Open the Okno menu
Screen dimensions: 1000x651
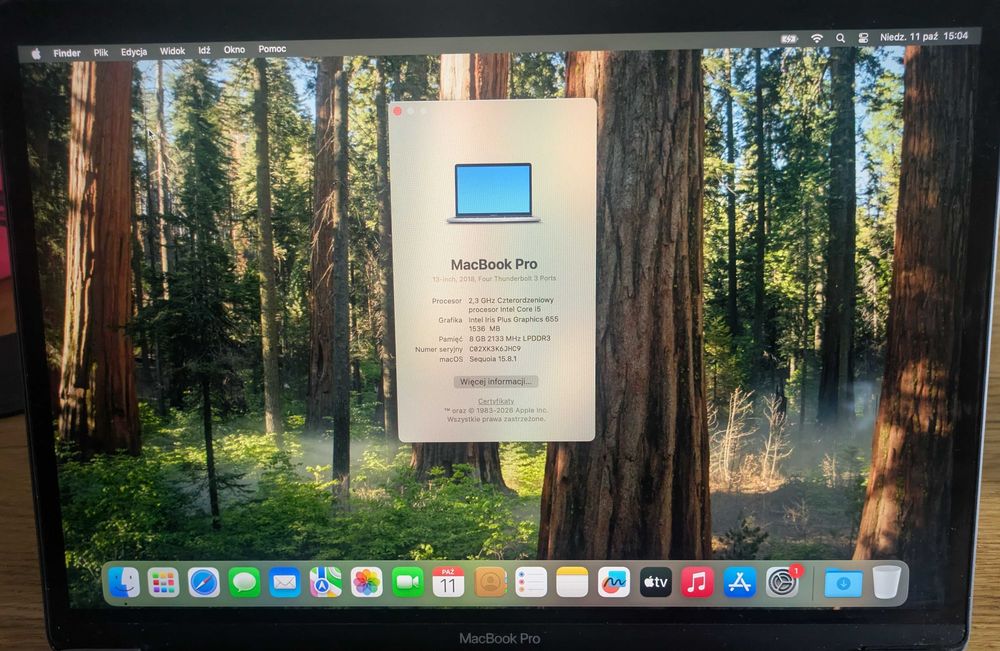click(x=234, y=49)
